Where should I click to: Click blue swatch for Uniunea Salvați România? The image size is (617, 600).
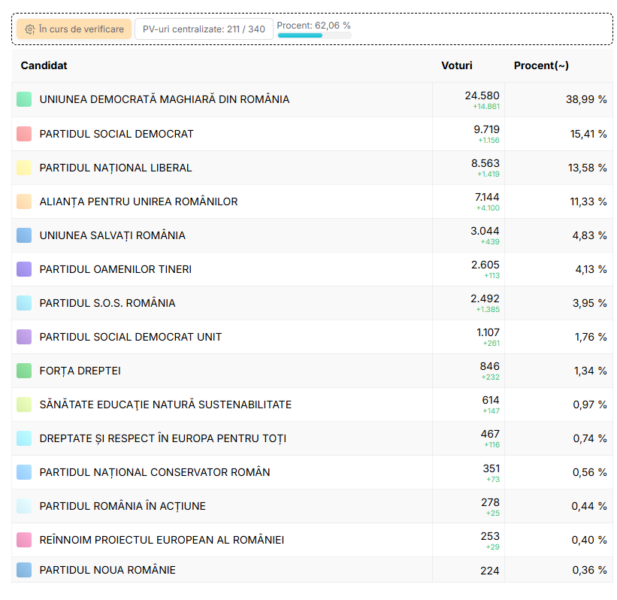[x=24, y=236]
